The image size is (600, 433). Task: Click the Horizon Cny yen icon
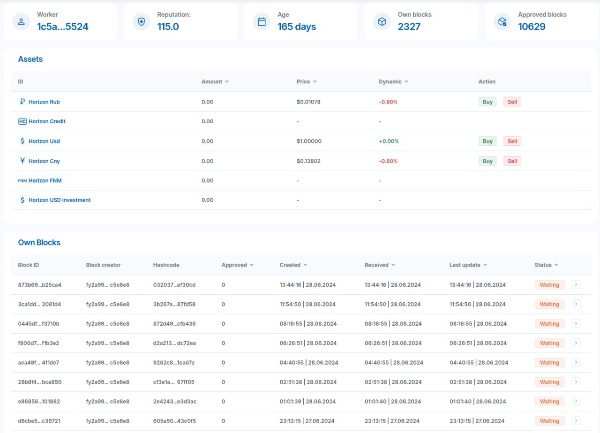pos(23,160)
